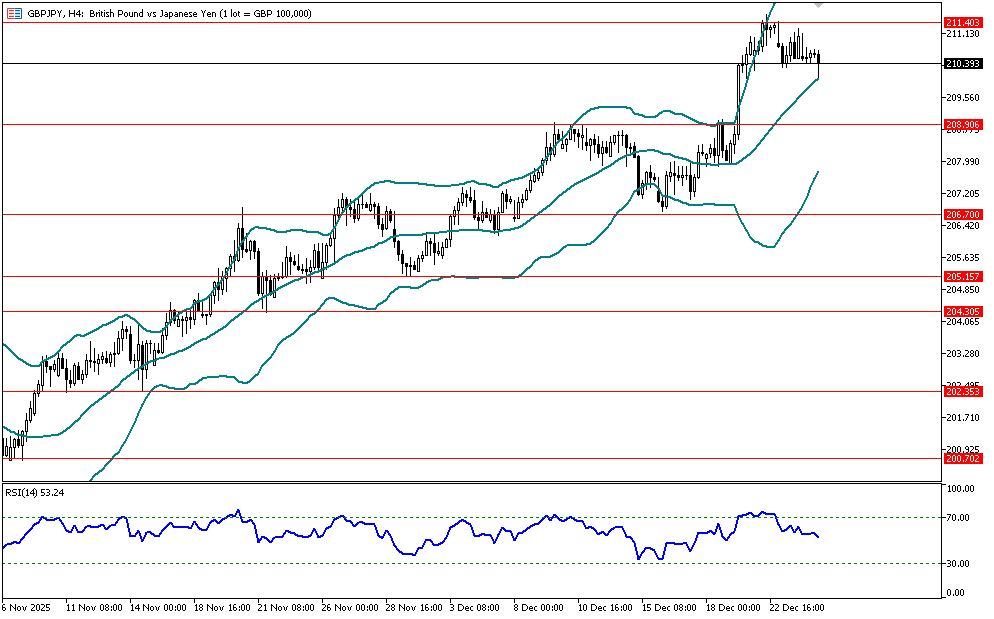The image size is (994, 619).
Task: Select the 8 Dec 00:00 time label
Action: [x=539, y=607]
